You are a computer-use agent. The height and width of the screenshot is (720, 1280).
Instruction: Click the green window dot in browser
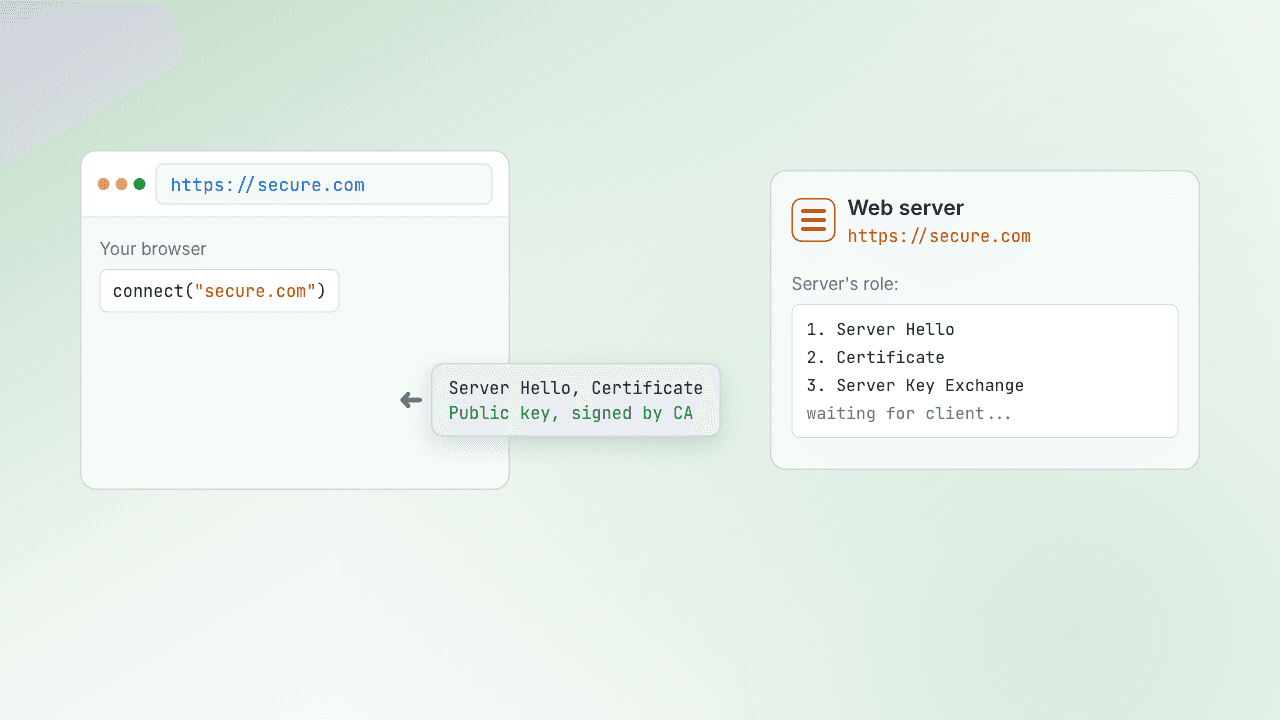click(140, 184)
